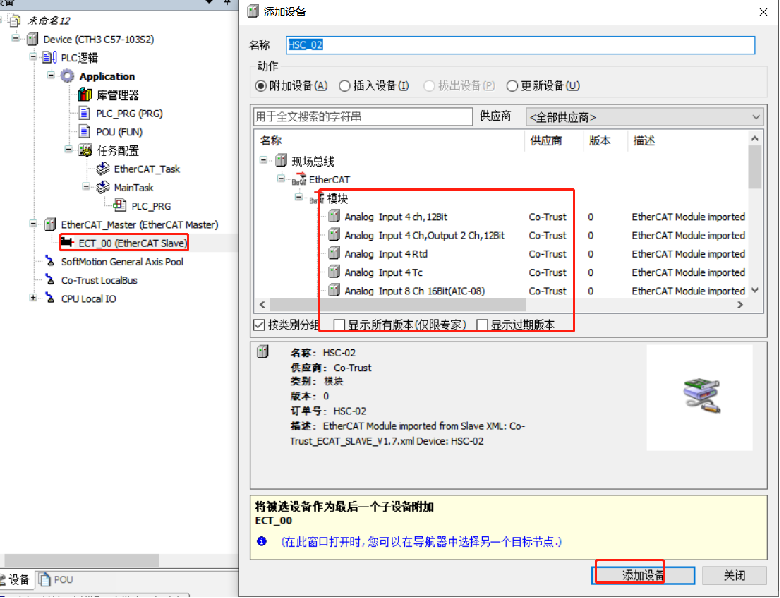Enable 显示过期版本 checkbox
The width and height of the screenshot is (780, 598).
482,325
